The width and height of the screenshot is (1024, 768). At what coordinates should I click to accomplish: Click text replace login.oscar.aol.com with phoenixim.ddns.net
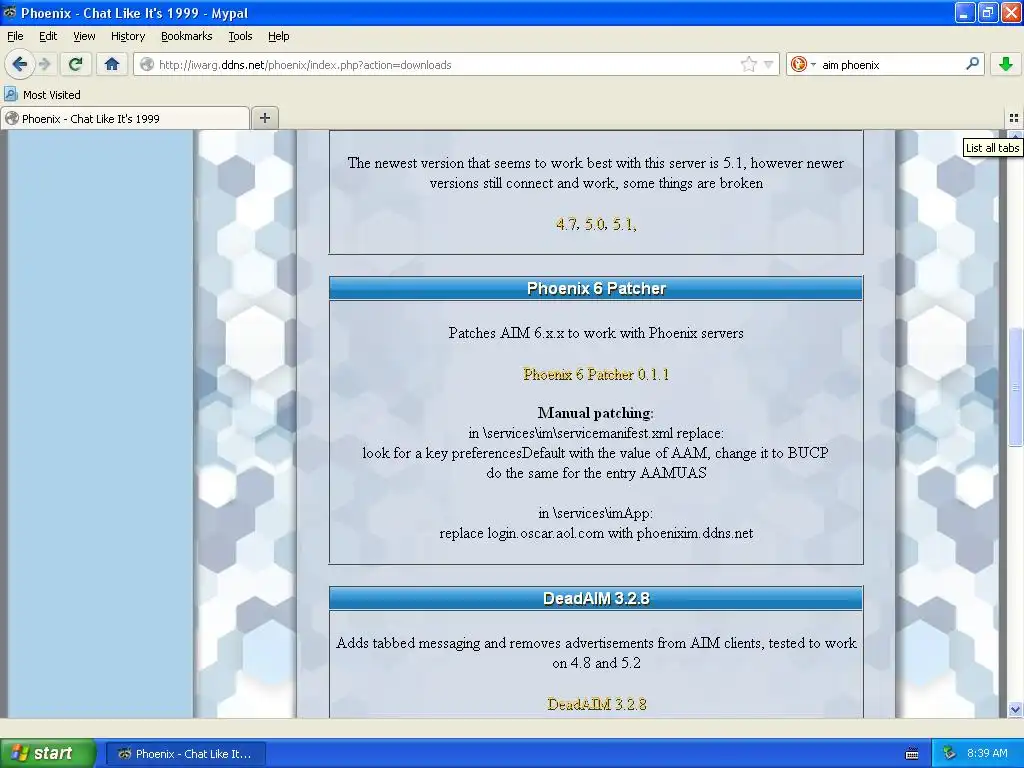tap(596, 533)
